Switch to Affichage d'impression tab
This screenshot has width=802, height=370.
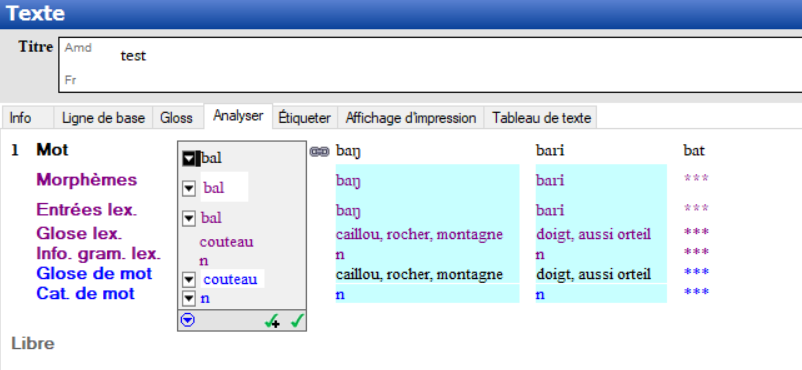(x=411, y=118)
